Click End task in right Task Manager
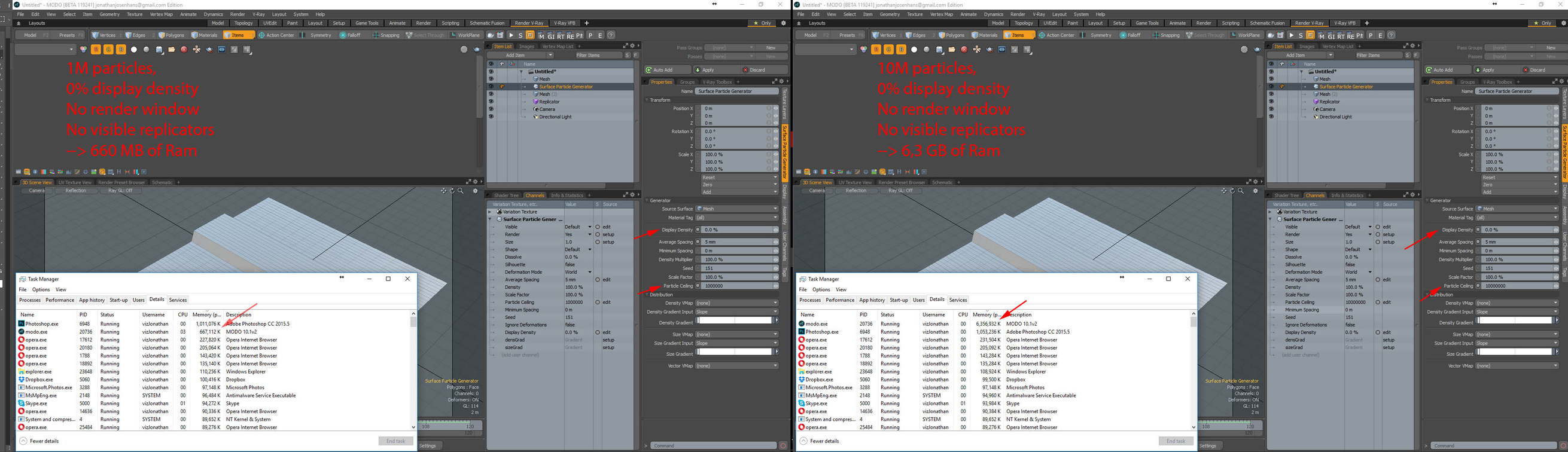 pos(1176,441)
